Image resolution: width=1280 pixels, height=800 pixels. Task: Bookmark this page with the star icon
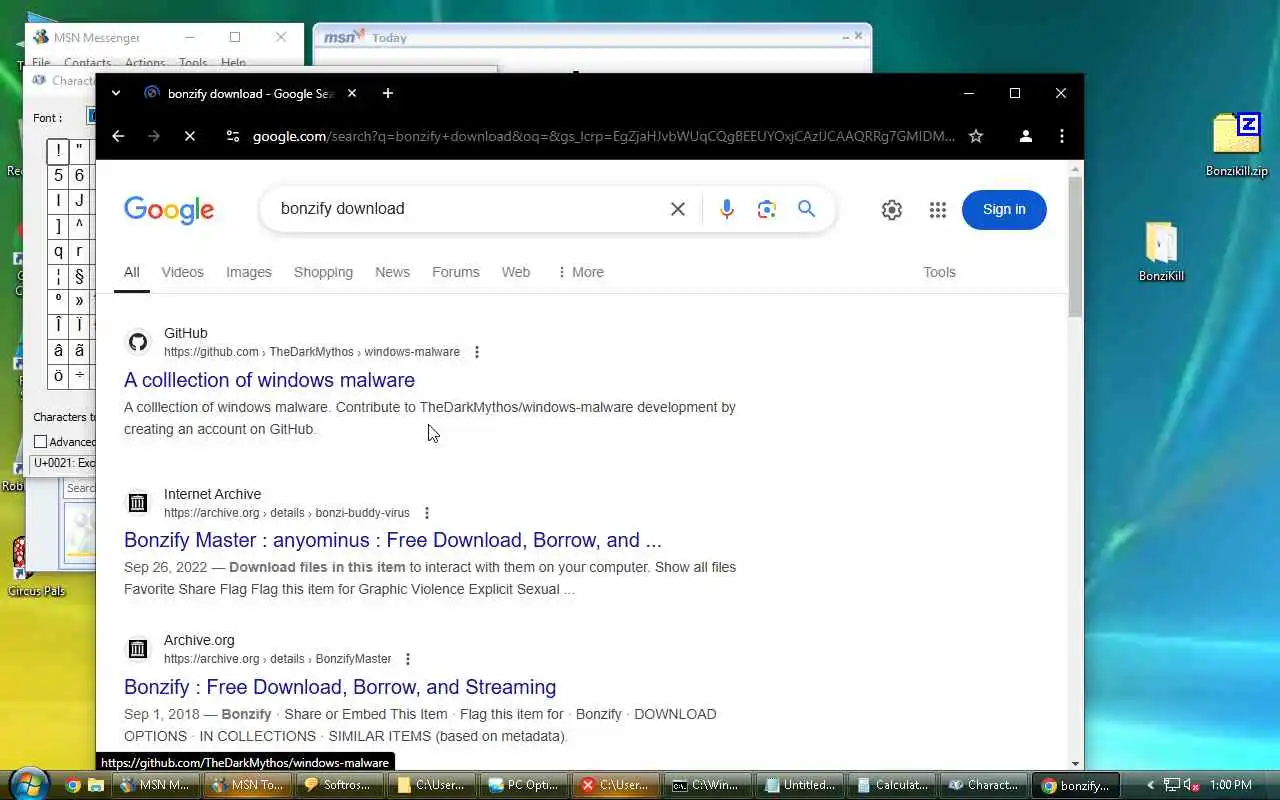coord(976,136)
